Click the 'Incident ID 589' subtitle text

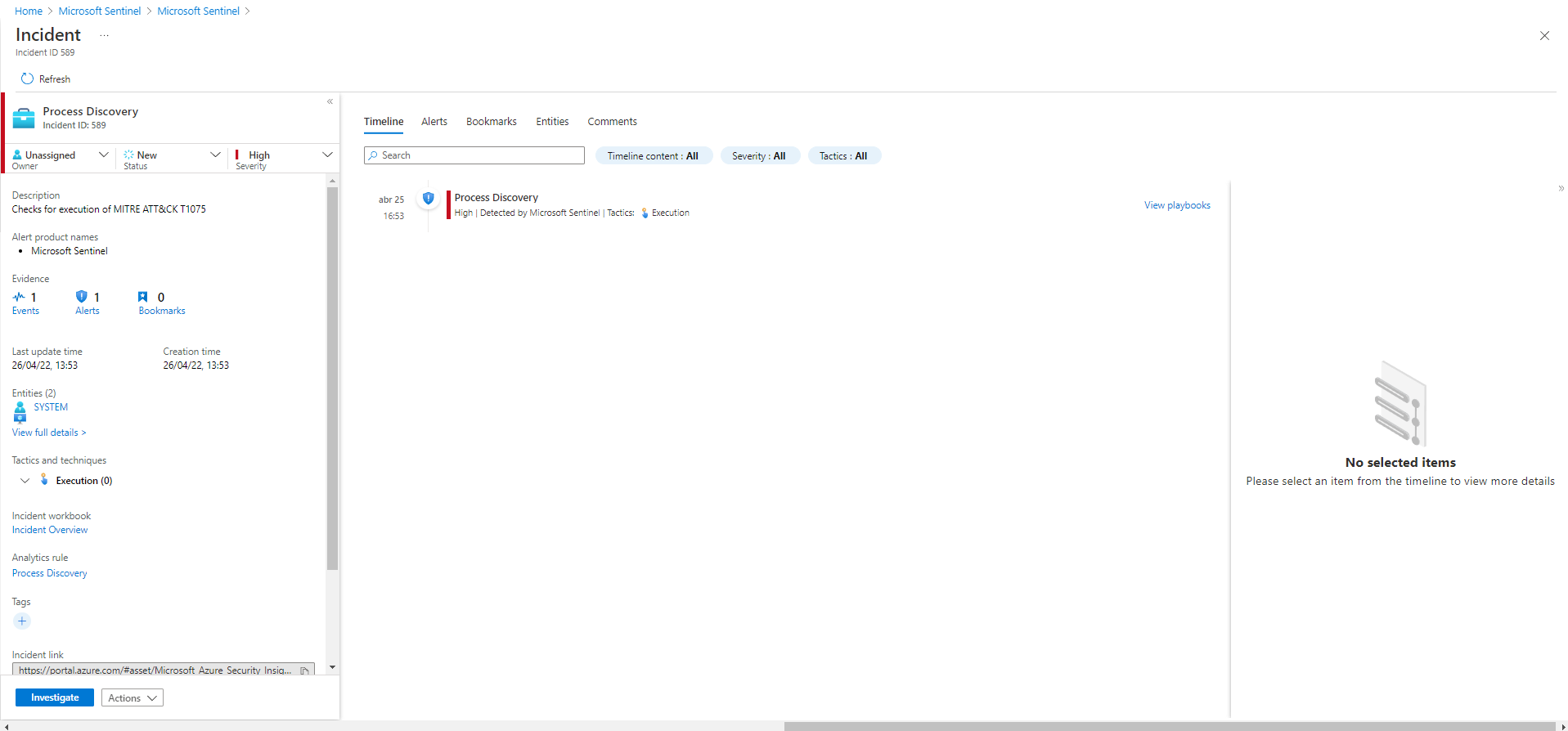click(45, 52)
